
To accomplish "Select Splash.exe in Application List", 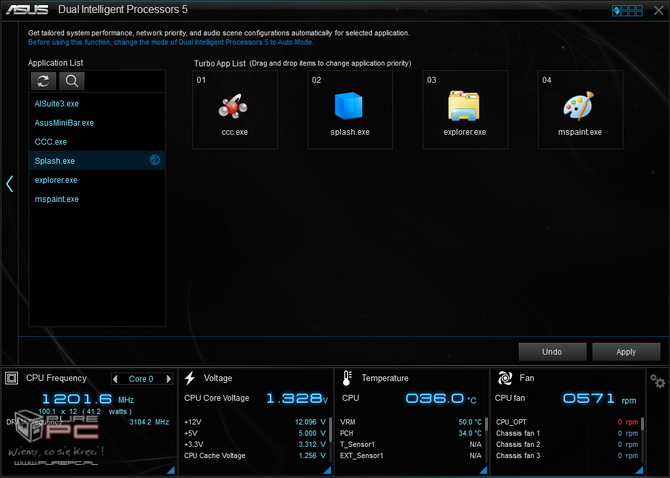I will point(97,161).
